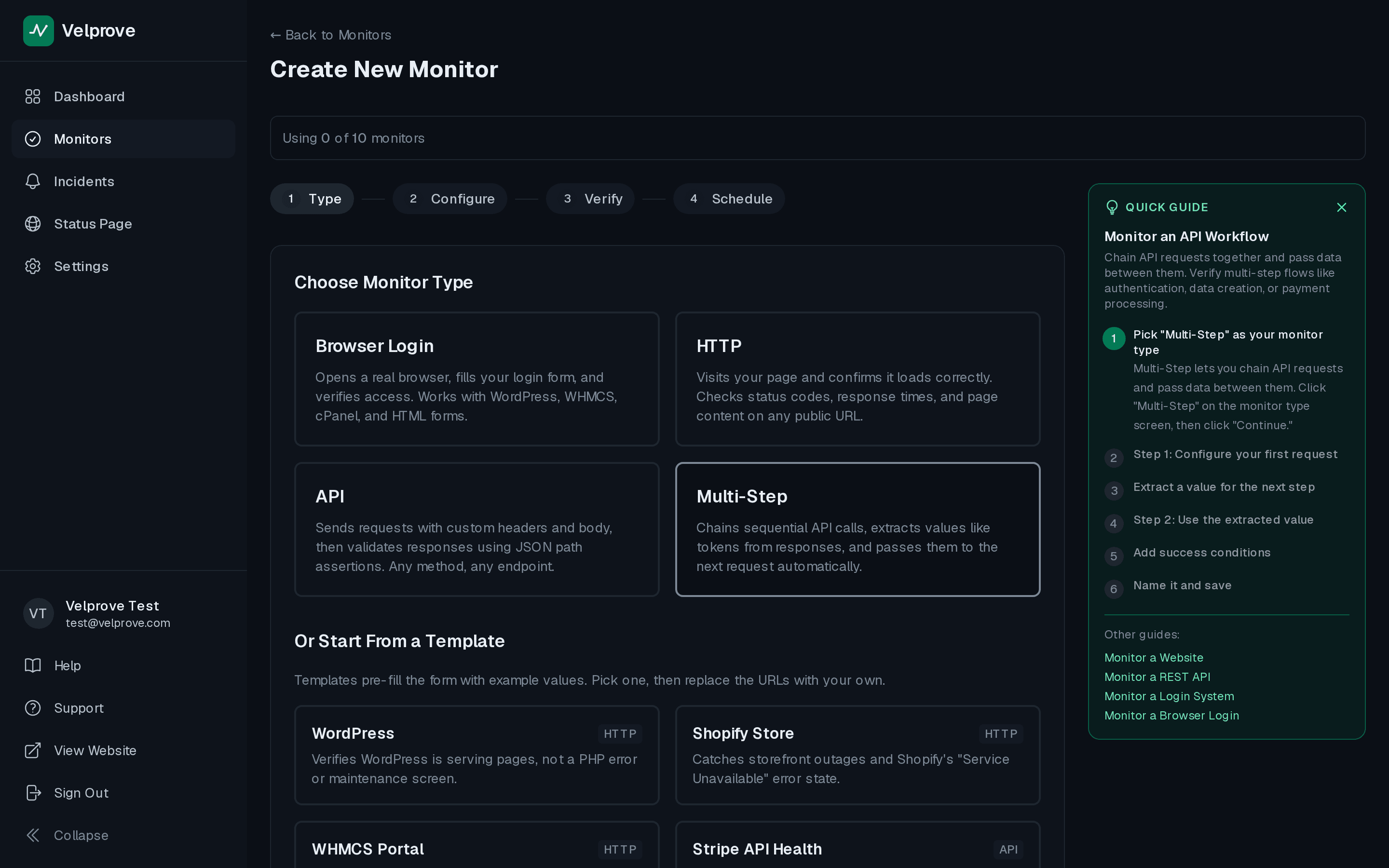Click the Collapse double-chevron icon
Viewport: 1389px width, 868px height.
(33, 835)
